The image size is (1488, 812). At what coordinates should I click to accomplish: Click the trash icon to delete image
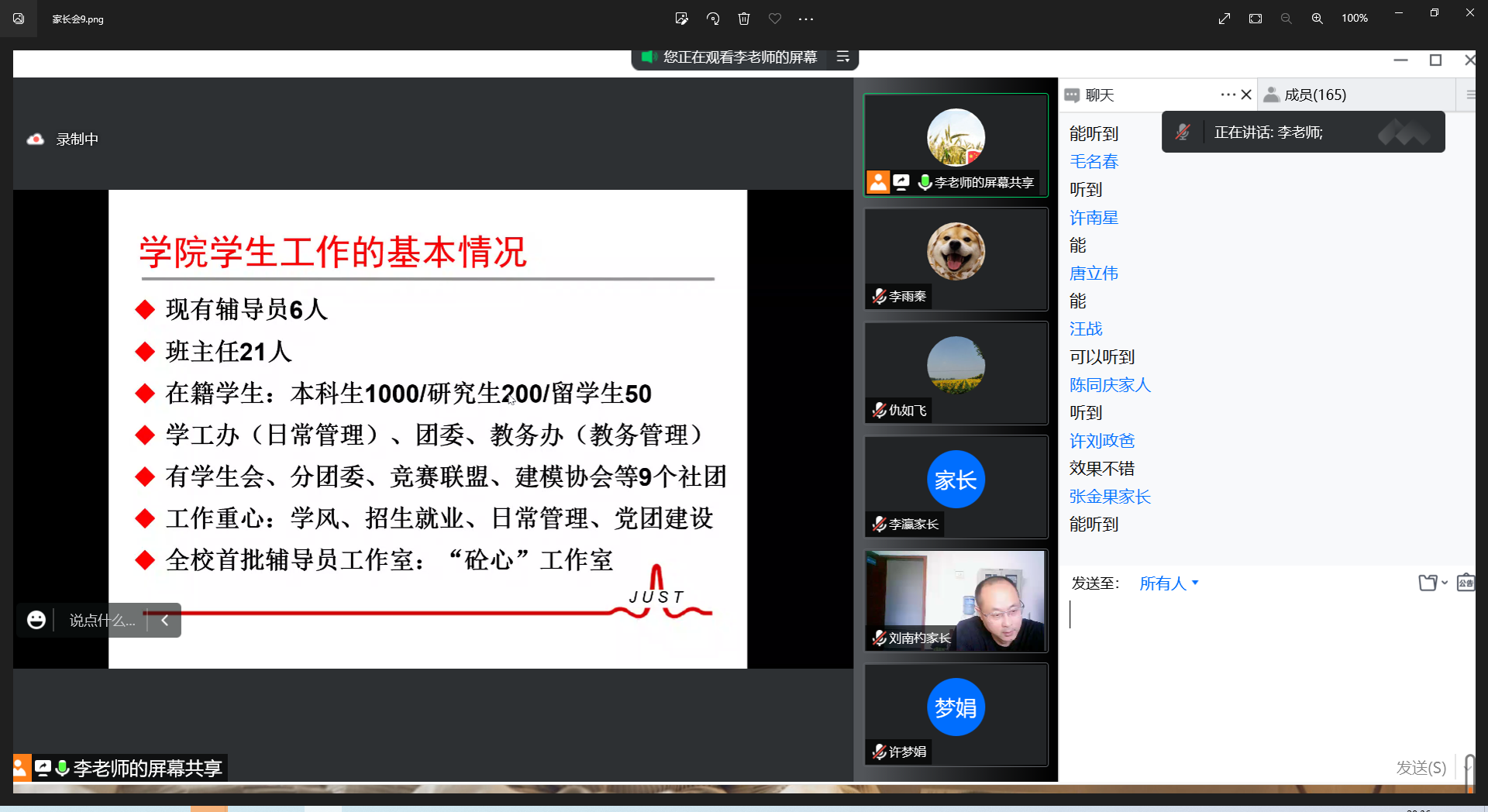pyautogui.click(x=744, y=19)
